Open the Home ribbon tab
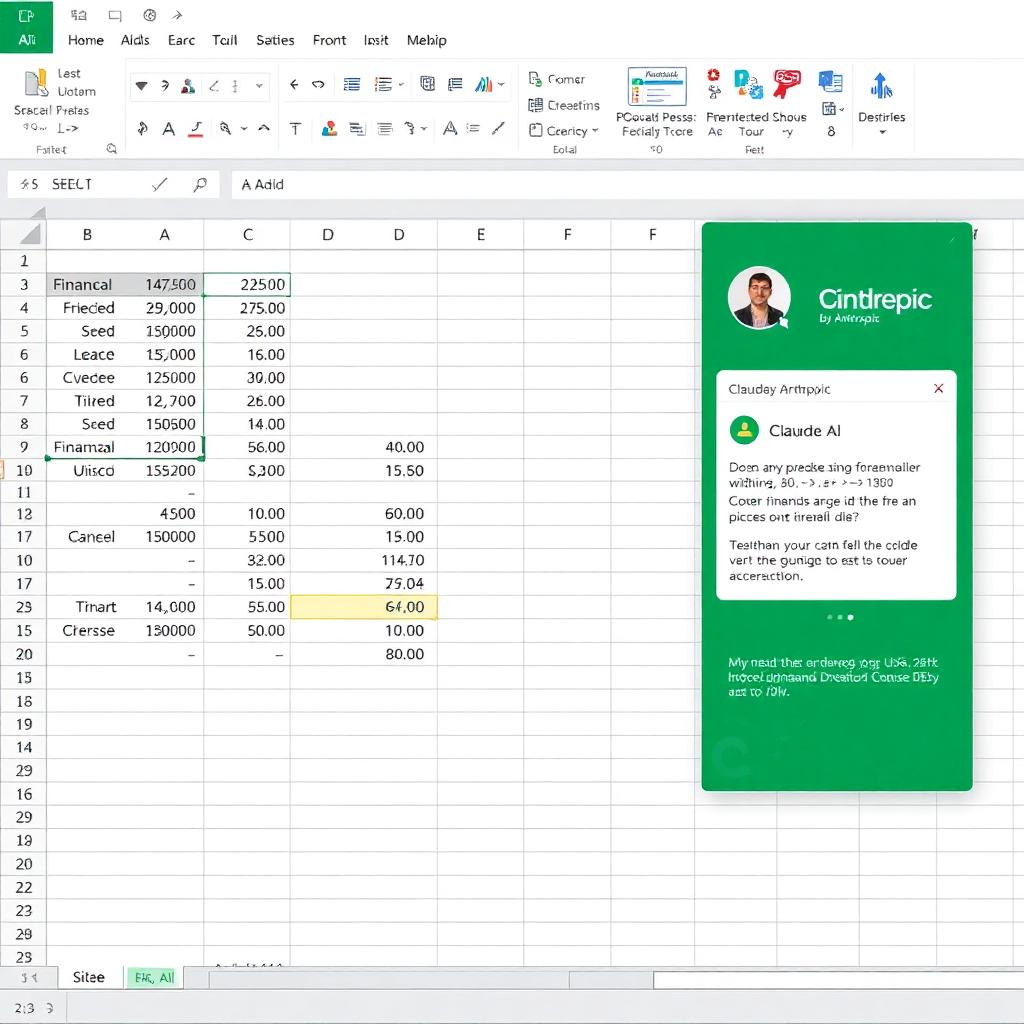 [86, 40]
